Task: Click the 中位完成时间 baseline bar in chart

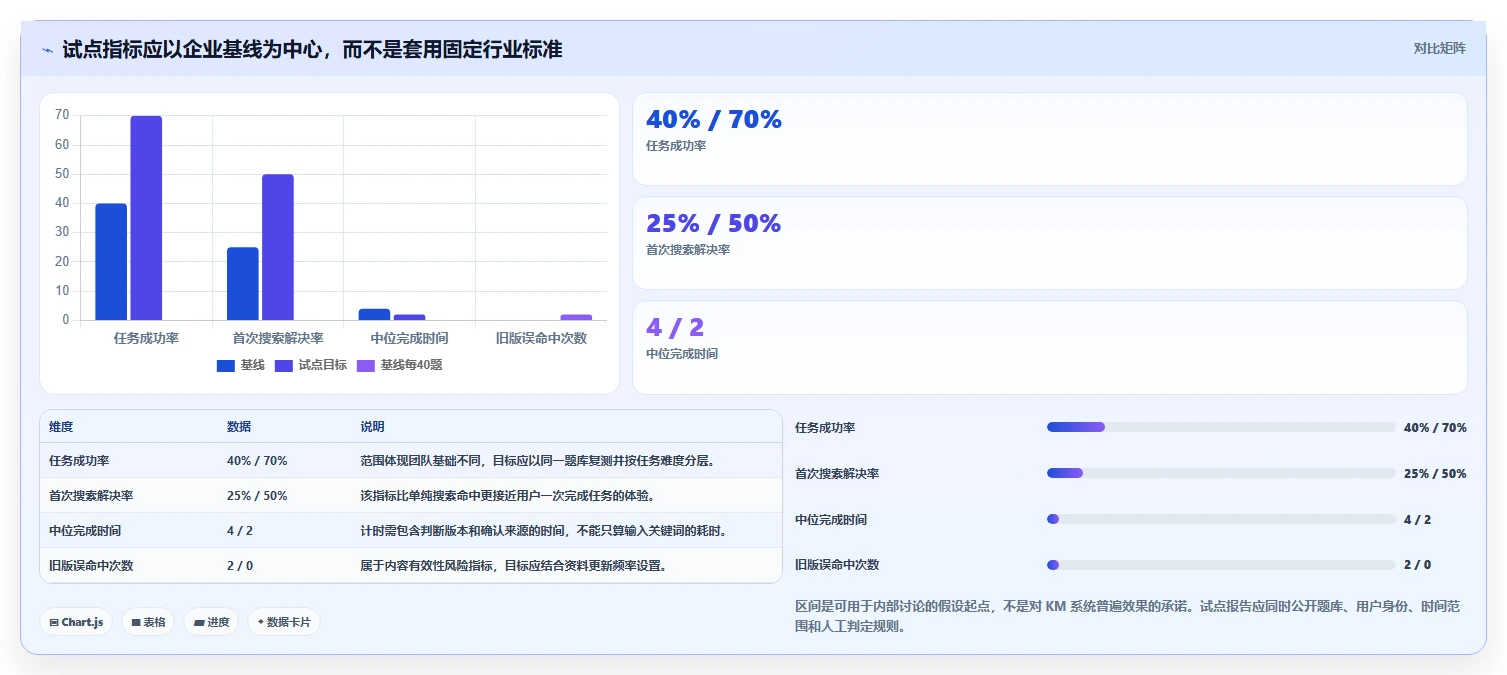Action: [374, 314]
